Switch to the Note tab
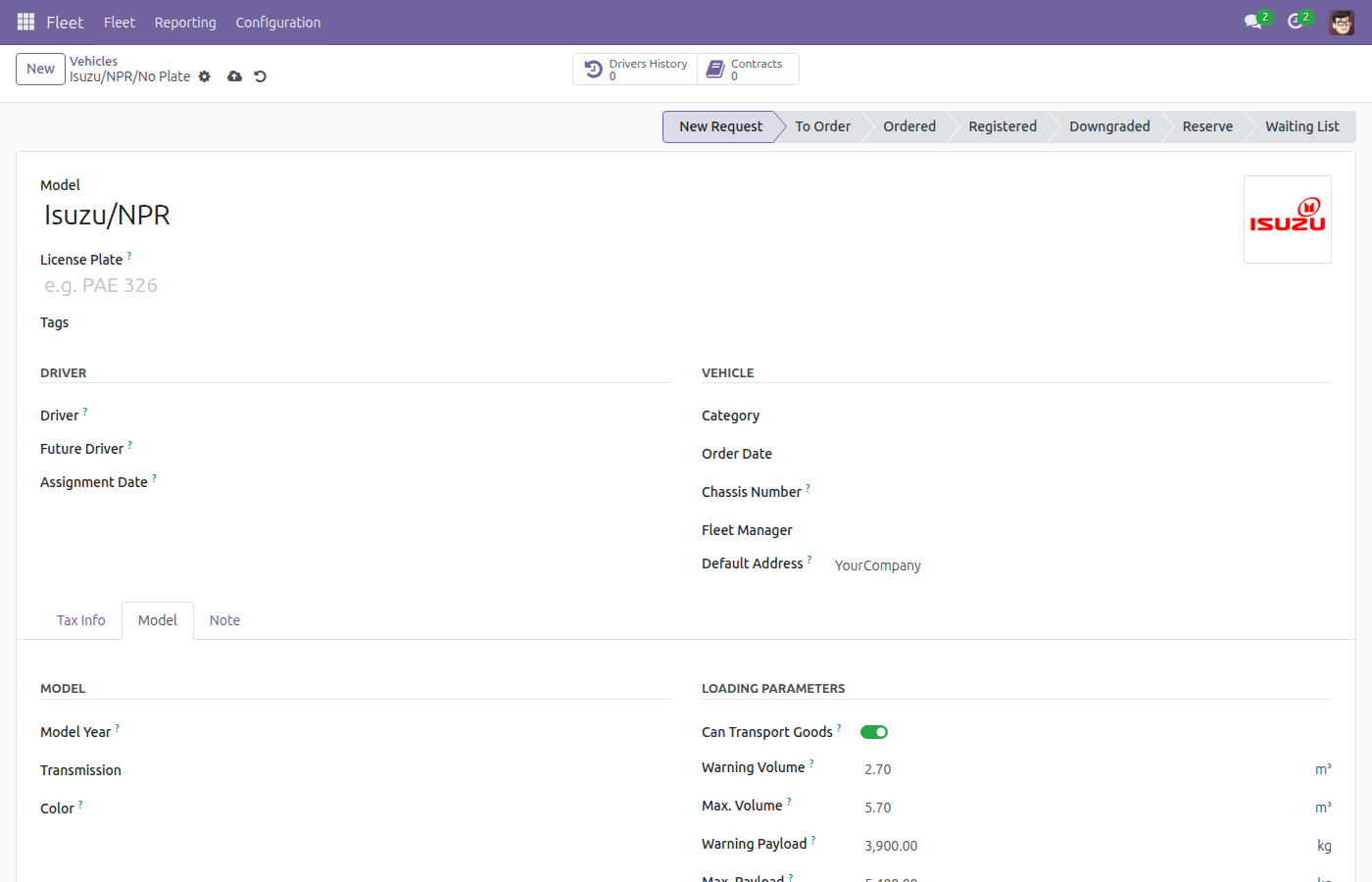The width and height of the screenshot is (1372, 882). pyautogui.click(x=224, y=620)
